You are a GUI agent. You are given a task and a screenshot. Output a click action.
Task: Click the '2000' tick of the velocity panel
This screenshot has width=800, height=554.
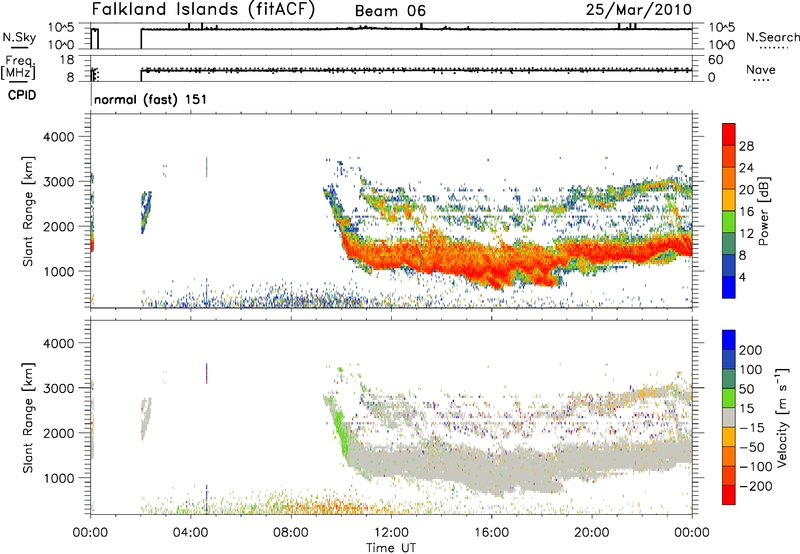58,433
